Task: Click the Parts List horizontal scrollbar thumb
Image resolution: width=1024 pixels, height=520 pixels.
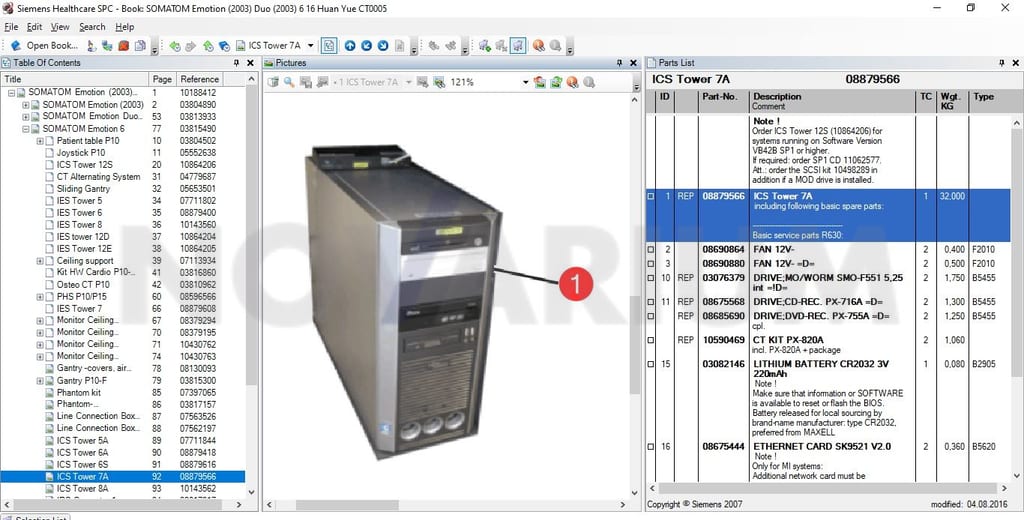Action: [829, 489]
